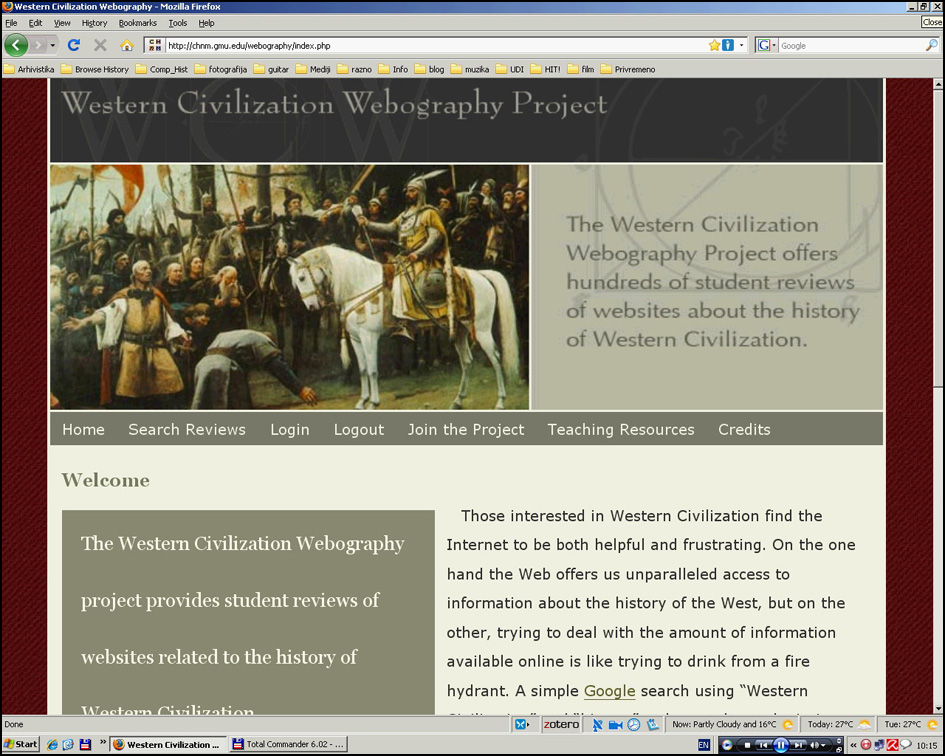Bookmark this page with the star icon
The height and width of the screenshot is (756, 945).
(713, 45)
